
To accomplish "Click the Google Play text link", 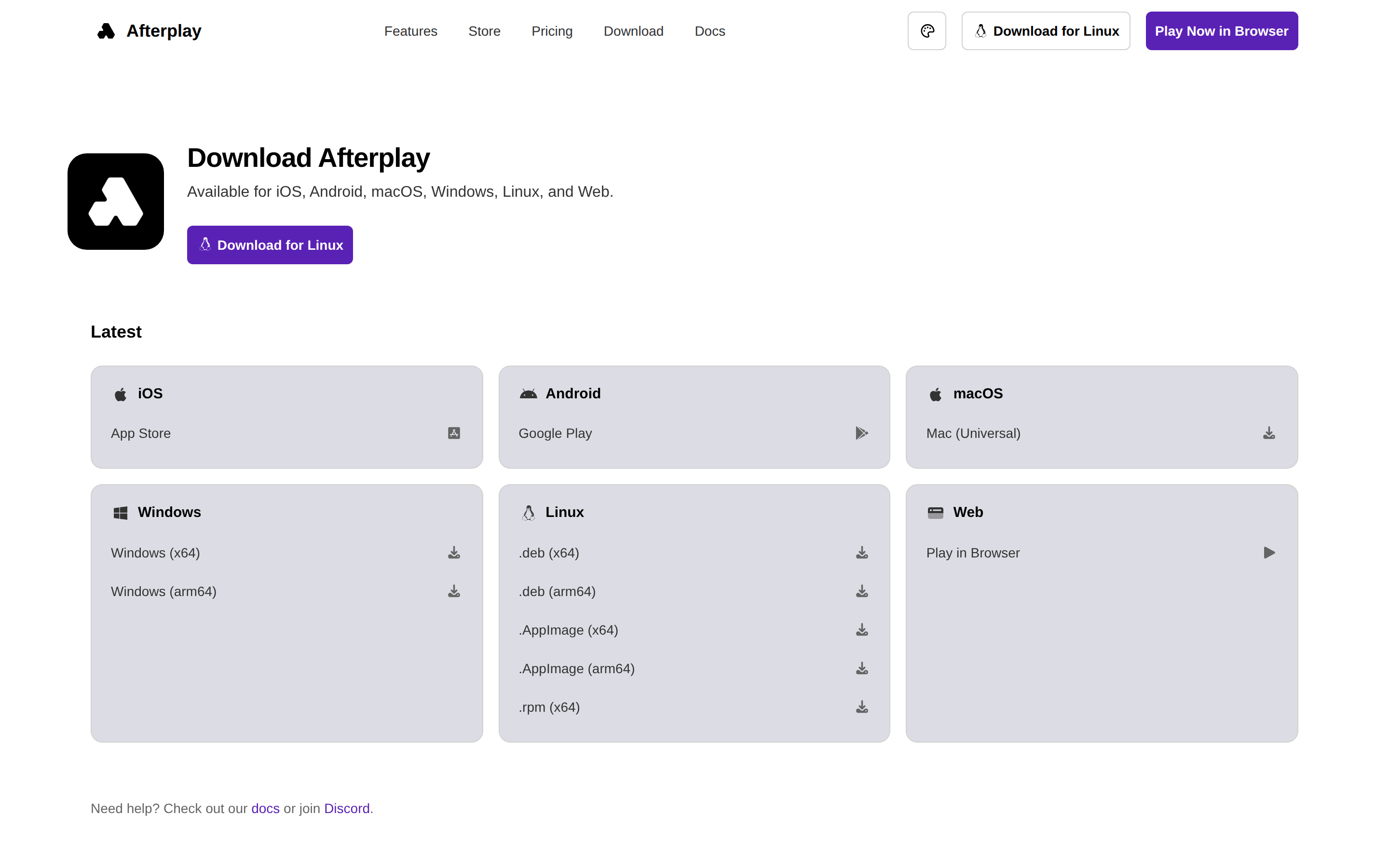I will tap(555, 434).
